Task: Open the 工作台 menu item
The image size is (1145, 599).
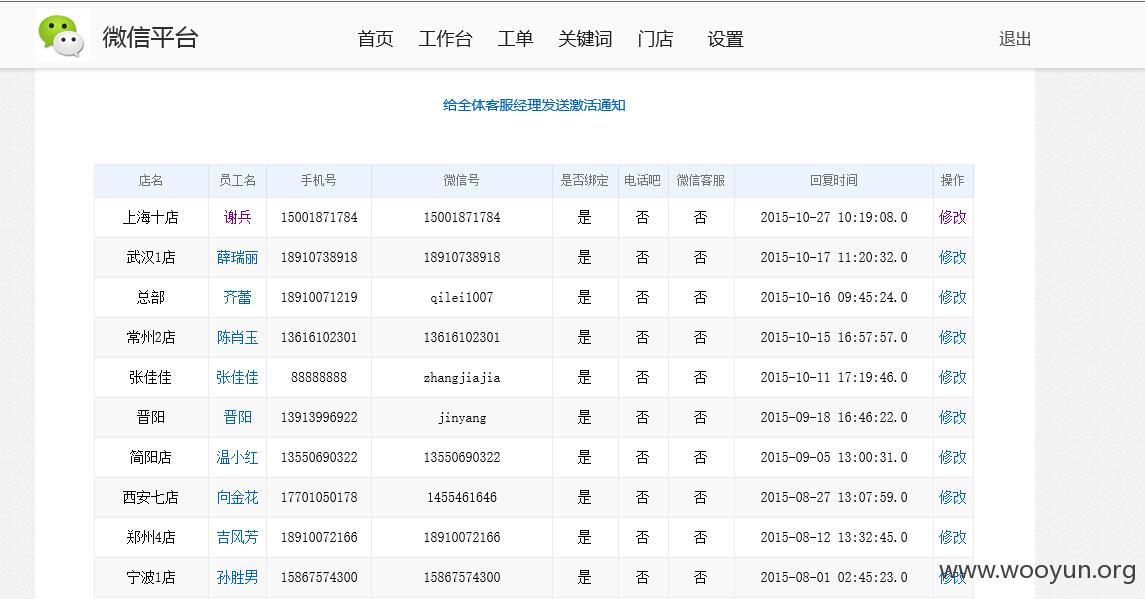Action: click(x=445, y=39)
